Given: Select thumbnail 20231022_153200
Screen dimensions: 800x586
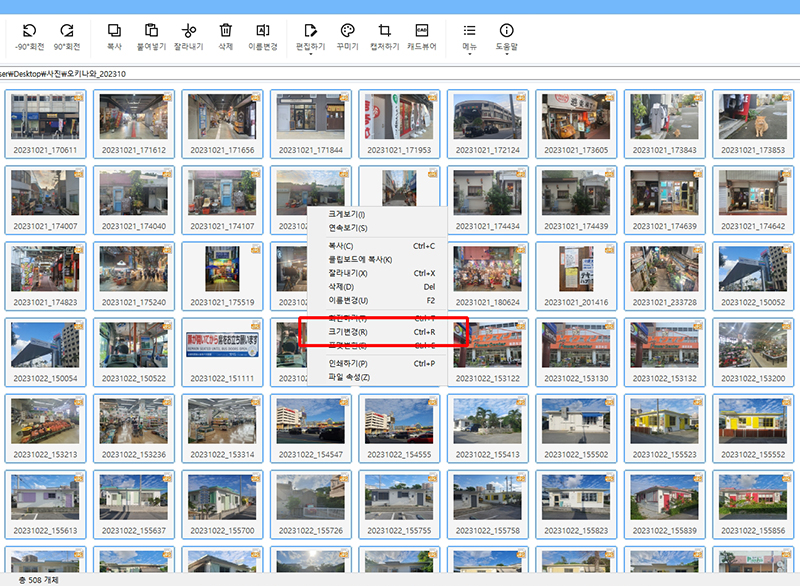Looking at the screenshot, I should (x=753, y=352).
